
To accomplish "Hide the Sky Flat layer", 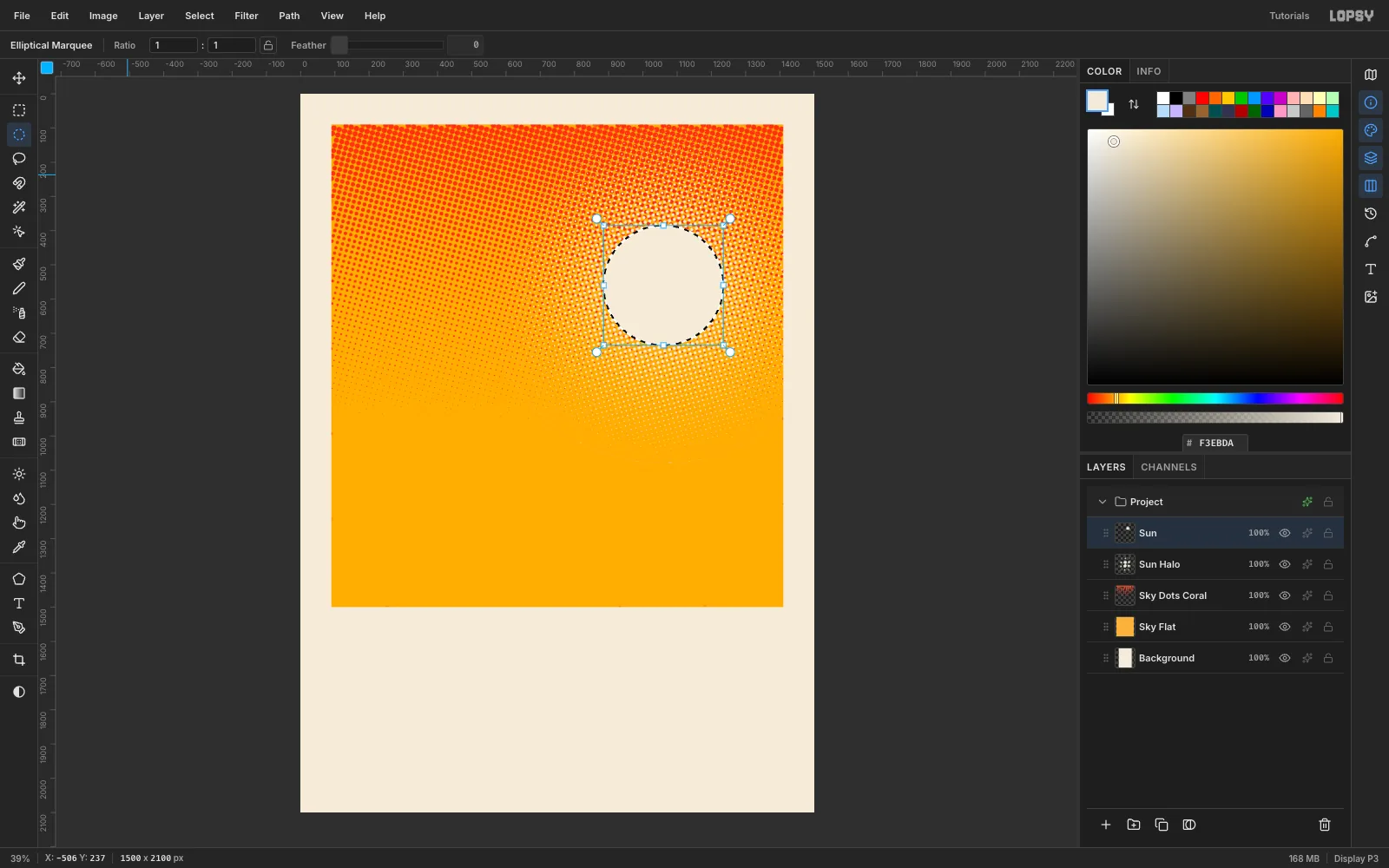I will click(1285, 627).
